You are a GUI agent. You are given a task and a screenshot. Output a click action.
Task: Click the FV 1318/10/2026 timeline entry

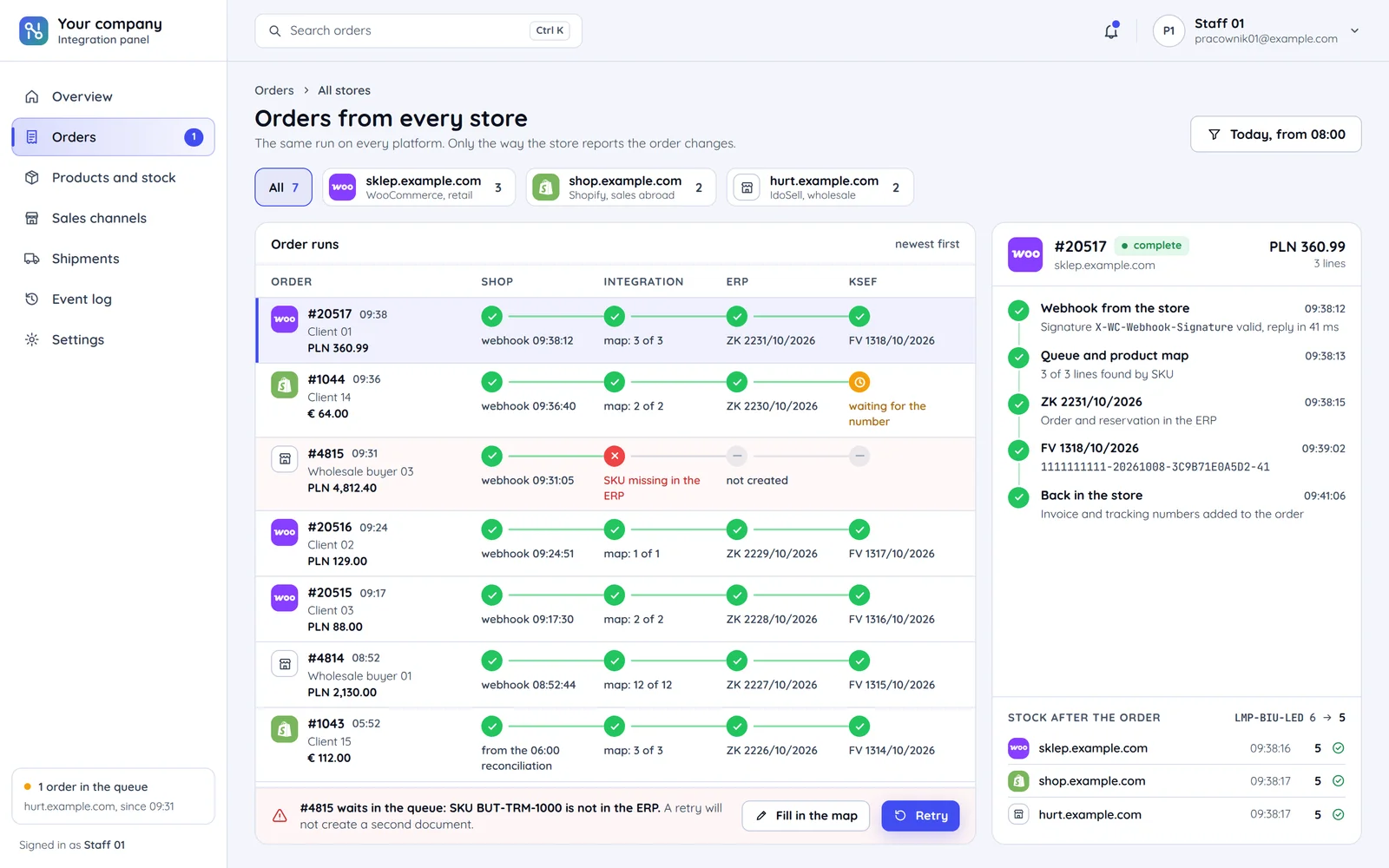(1176, 457)
